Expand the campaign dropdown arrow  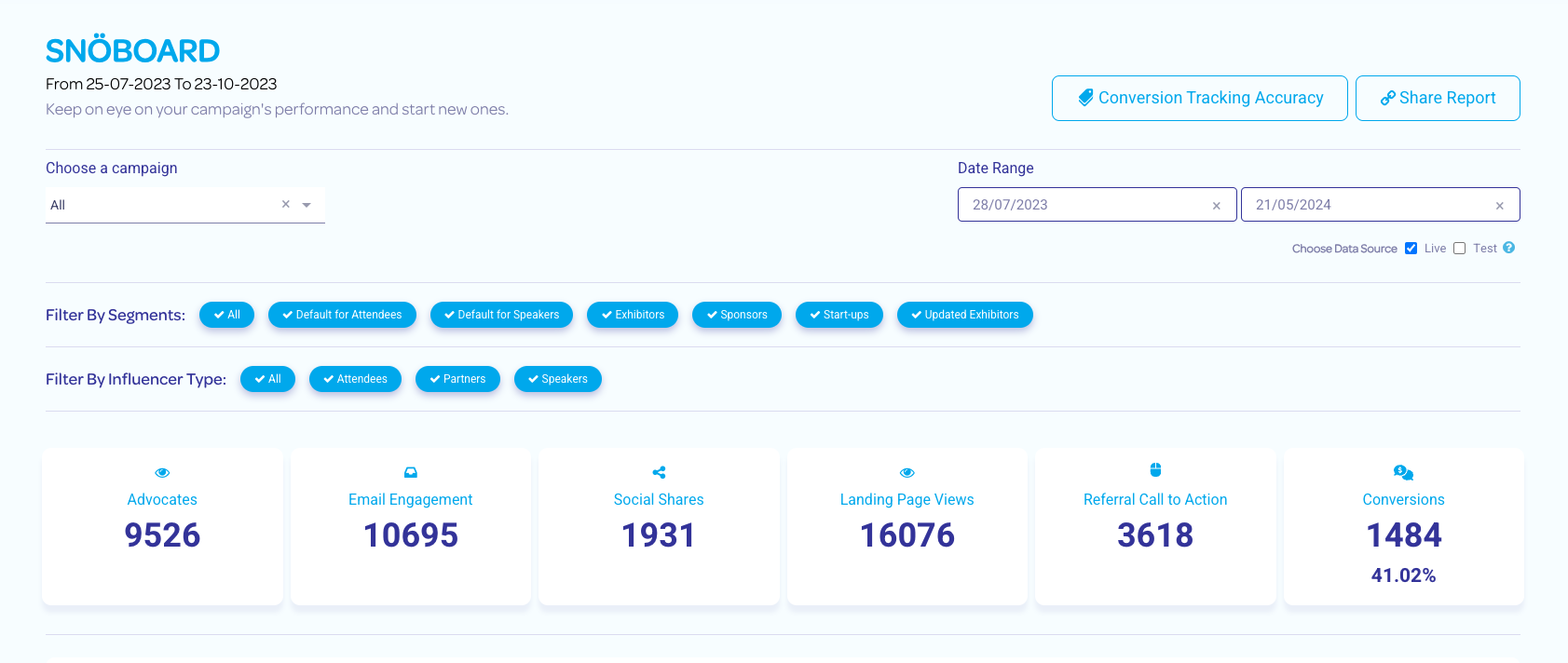coord(307,205)
